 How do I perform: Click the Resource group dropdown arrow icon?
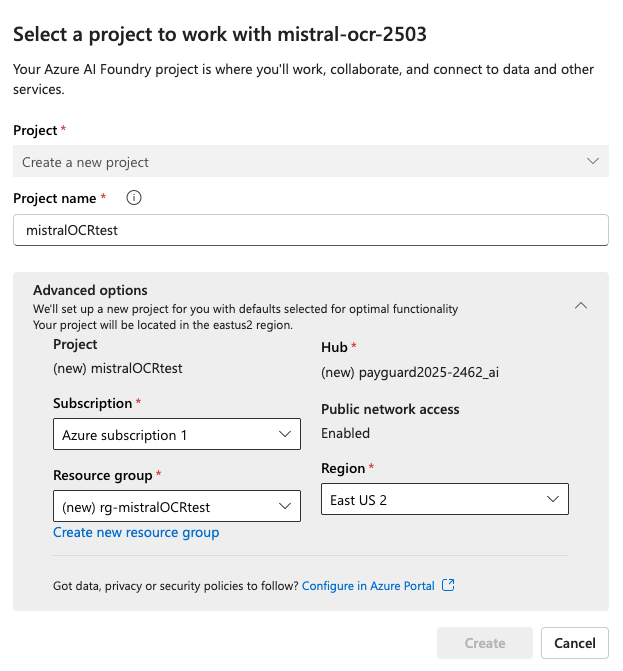pos(285,506)
